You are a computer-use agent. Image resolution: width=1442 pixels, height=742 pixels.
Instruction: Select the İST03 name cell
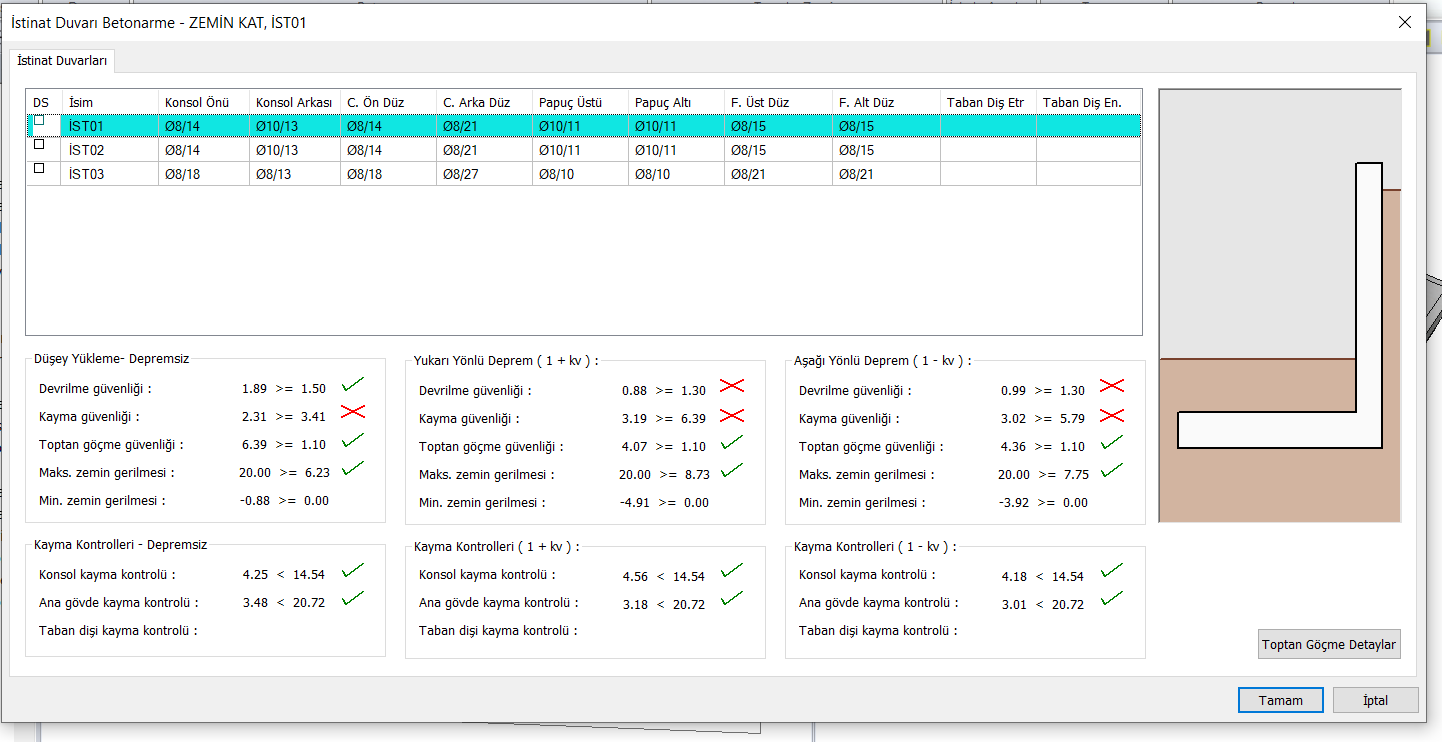[x=110, y=174]
